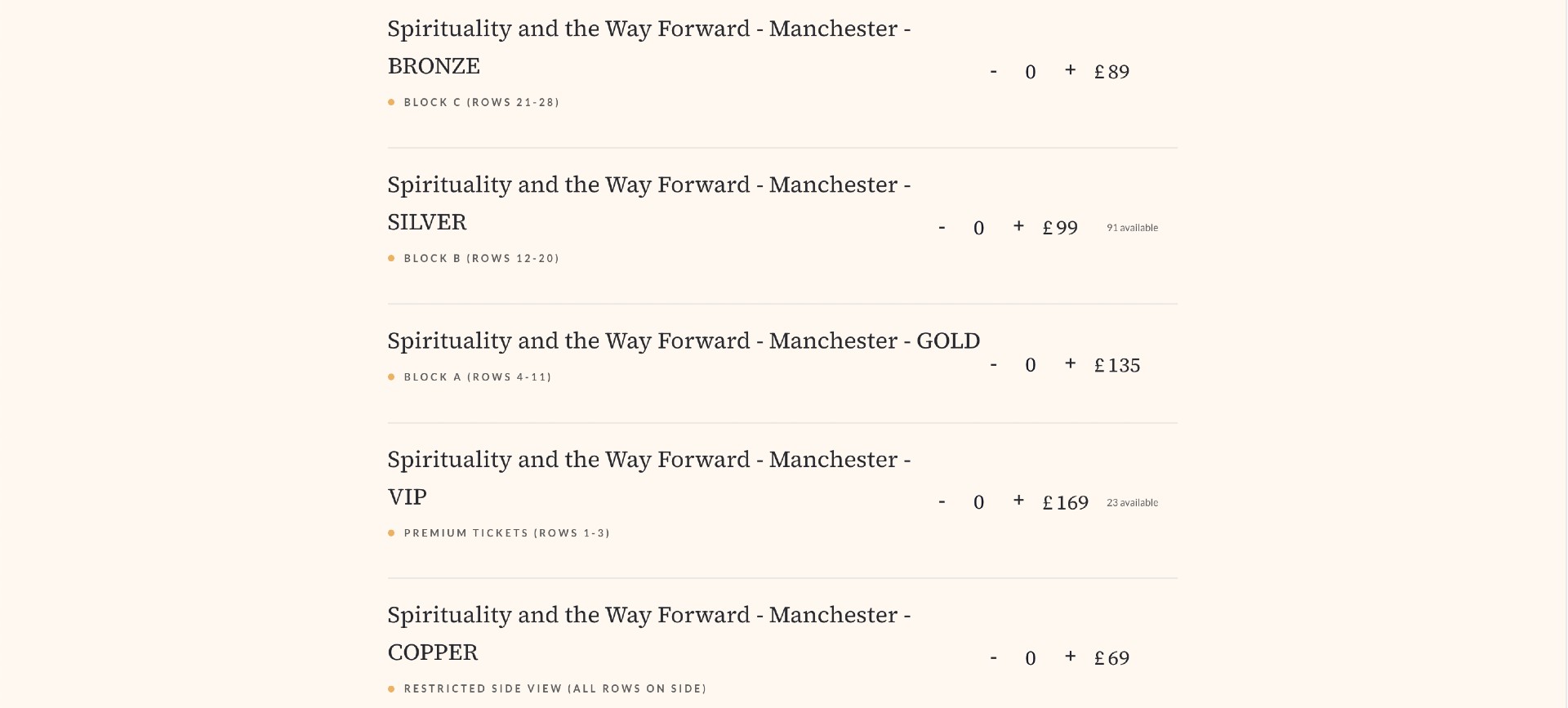Viewport: 1568px width, 708px height.
Task: Click the £169 VIP price
Action: tap(1065, 502)
